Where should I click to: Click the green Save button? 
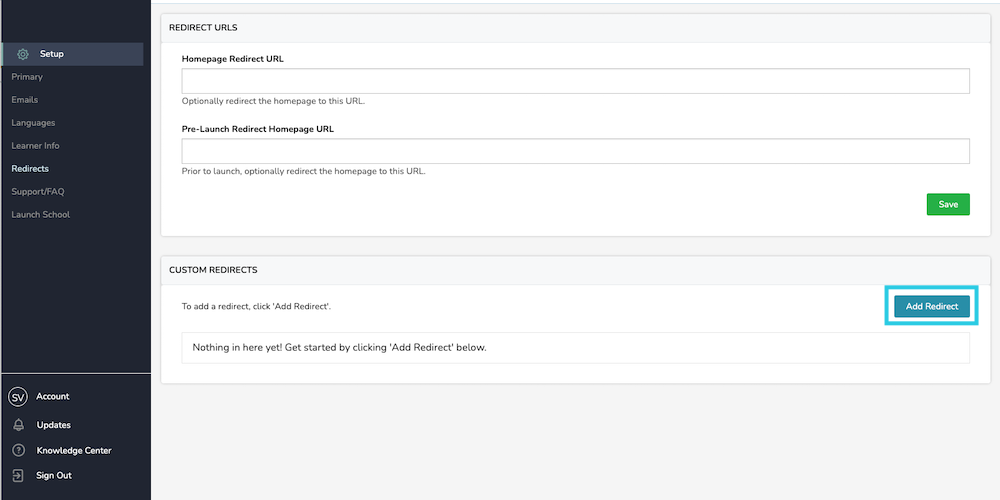[x=948, y=205]
